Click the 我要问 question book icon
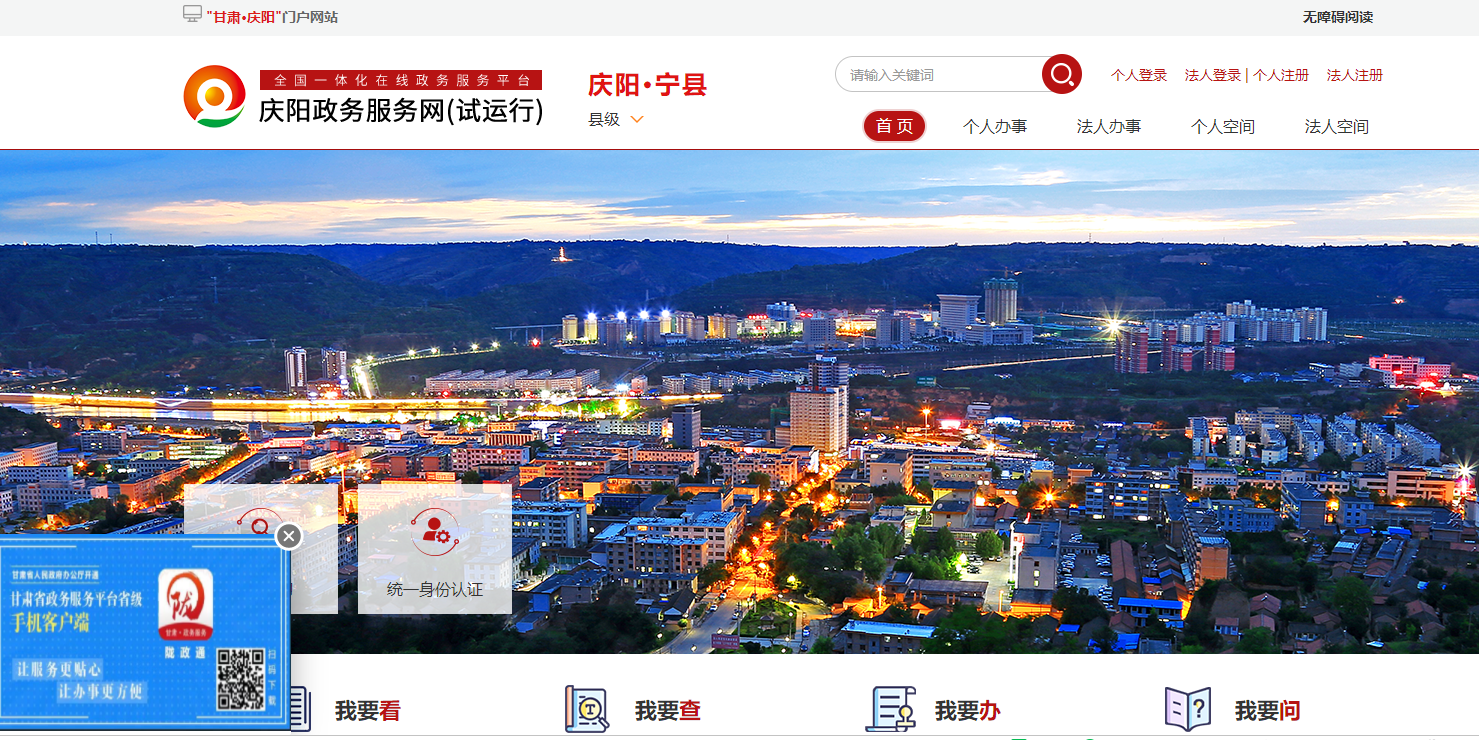1479x740 pixels. coord(1188,709)
